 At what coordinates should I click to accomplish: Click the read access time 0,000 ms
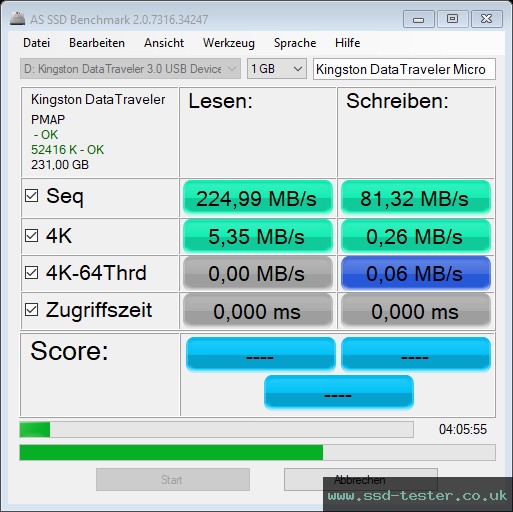point(258,311)
